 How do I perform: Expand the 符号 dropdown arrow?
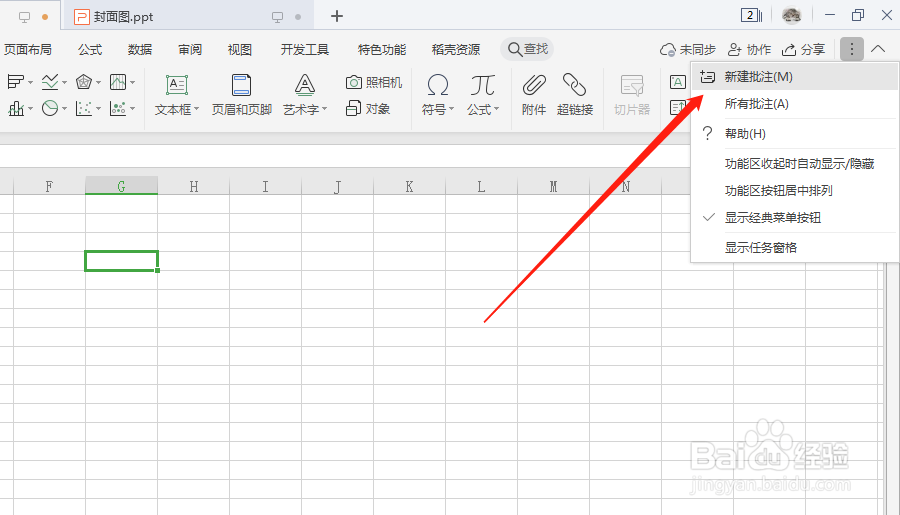coord(451,109)
